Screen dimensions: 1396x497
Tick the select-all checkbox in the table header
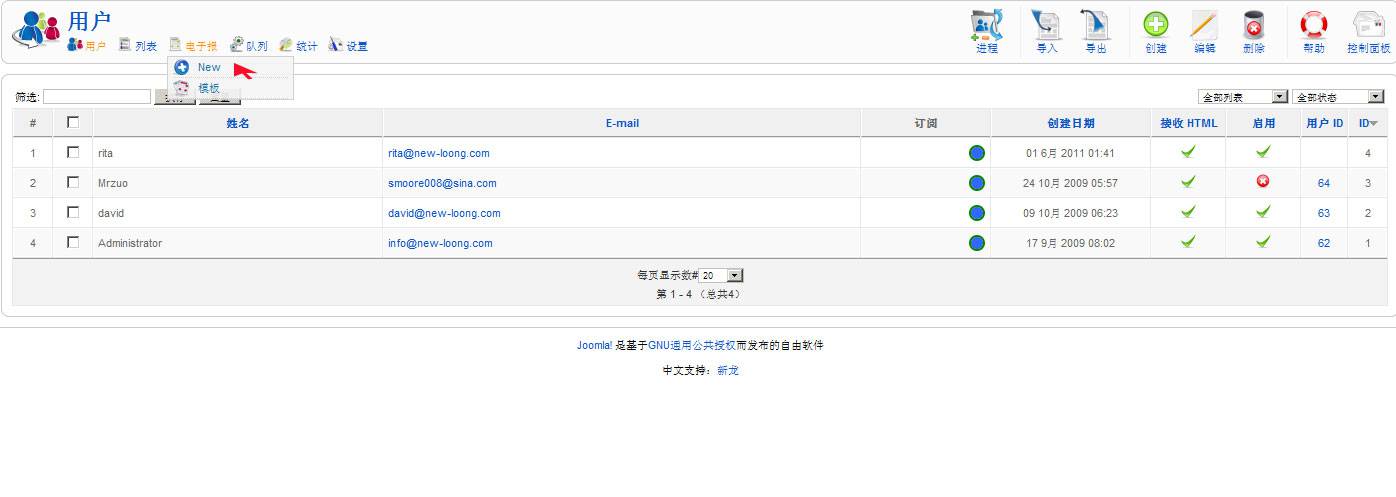click(x=72, y=123)
